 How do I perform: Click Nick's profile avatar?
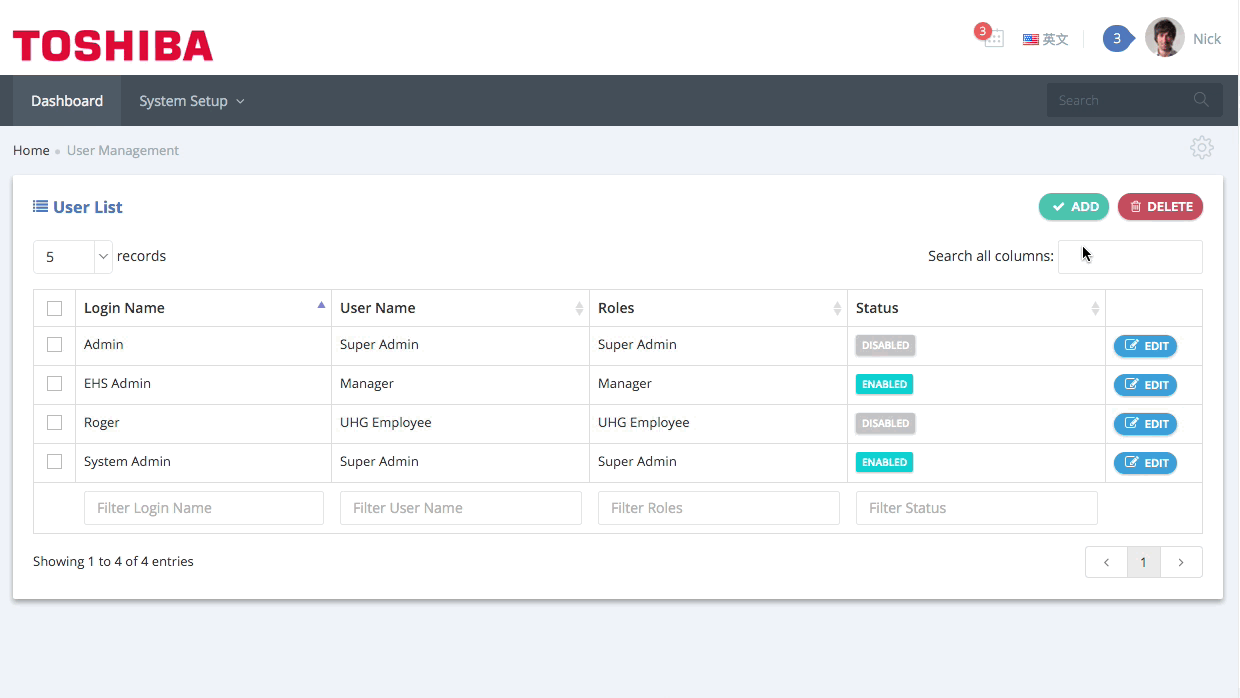coord(1164,38)
